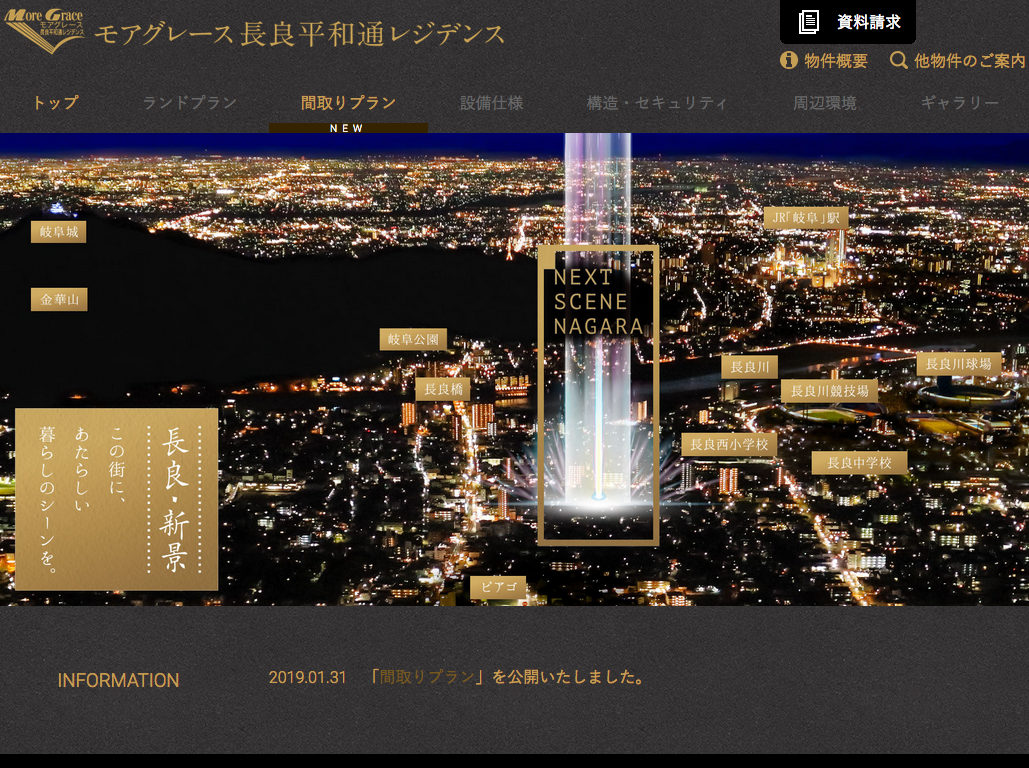The image size is (1029, 768).
Task: Click the More Grace logo icon
Action: 44,31
